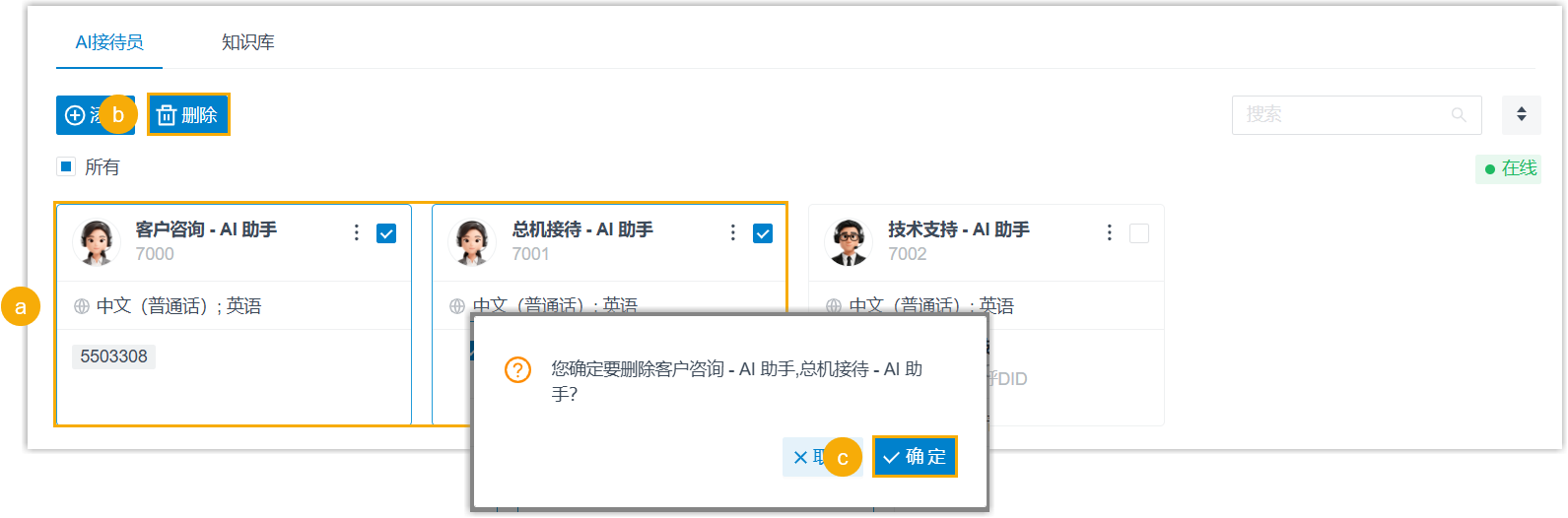Click the blue add receptionist button

77,115
